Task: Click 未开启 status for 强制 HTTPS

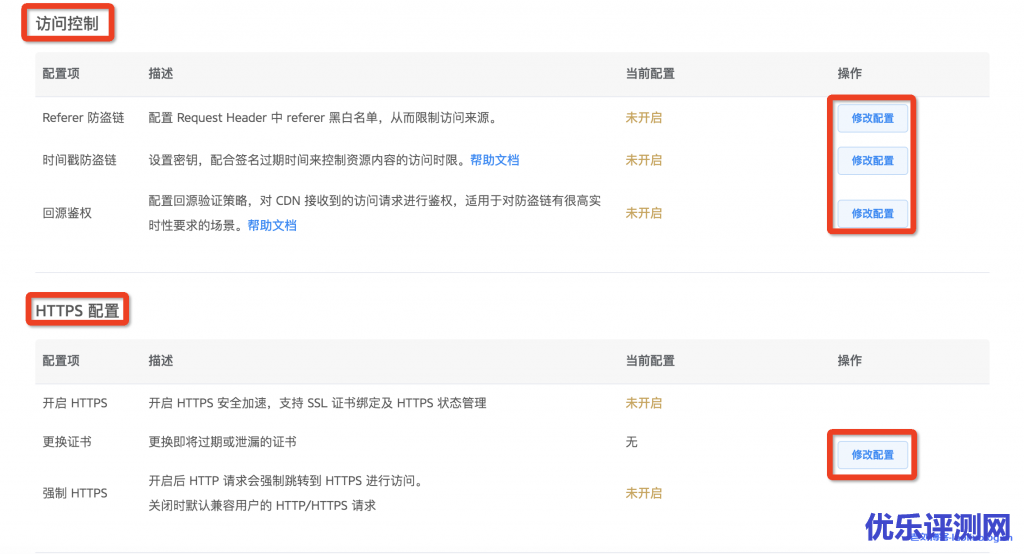Action: click(x=643, y=493)
